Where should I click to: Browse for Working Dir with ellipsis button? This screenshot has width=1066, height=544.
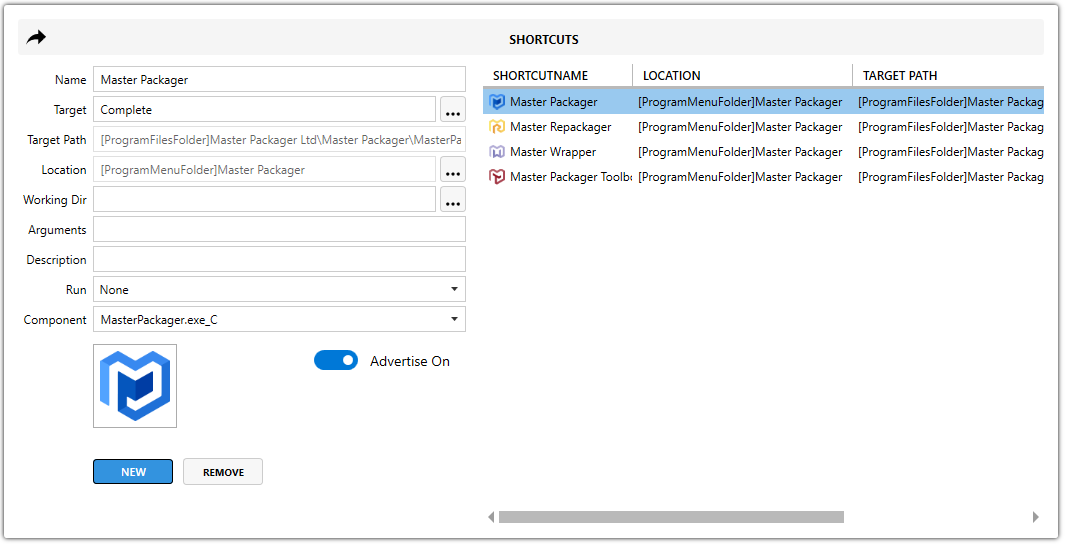tap(453, 199)
